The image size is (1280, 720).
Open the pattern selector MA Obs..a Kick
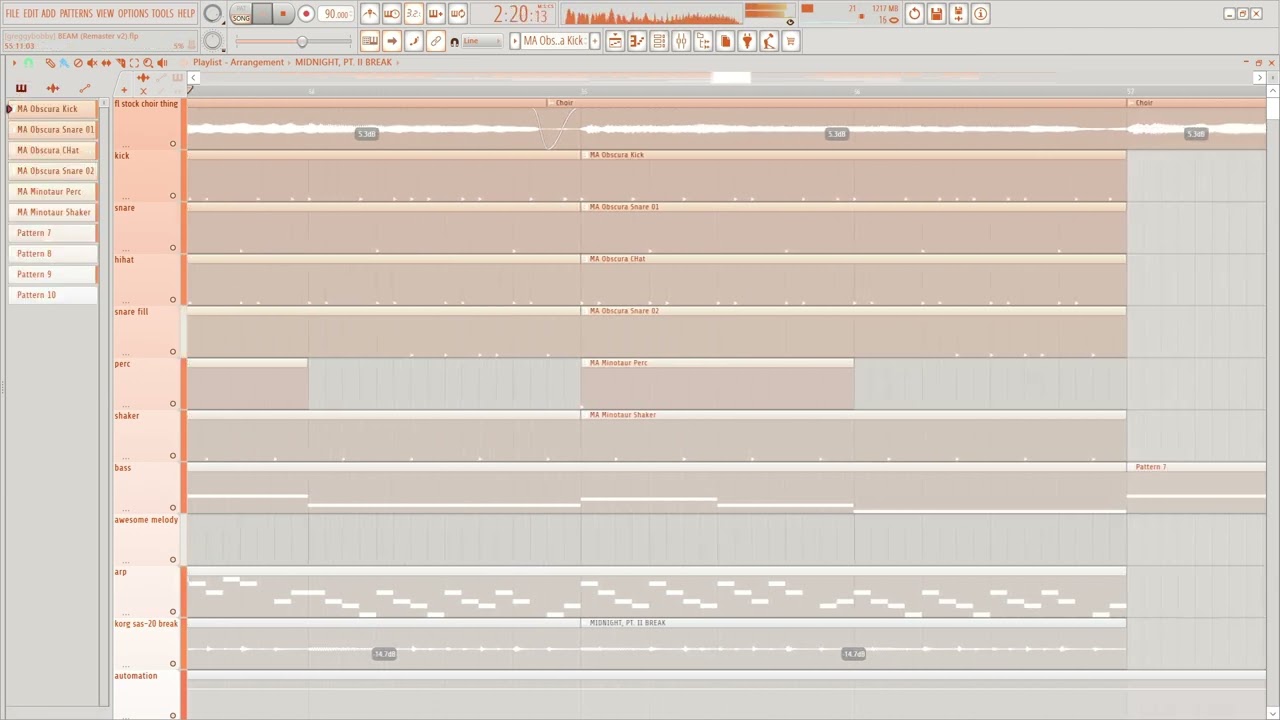coord(554,41)
